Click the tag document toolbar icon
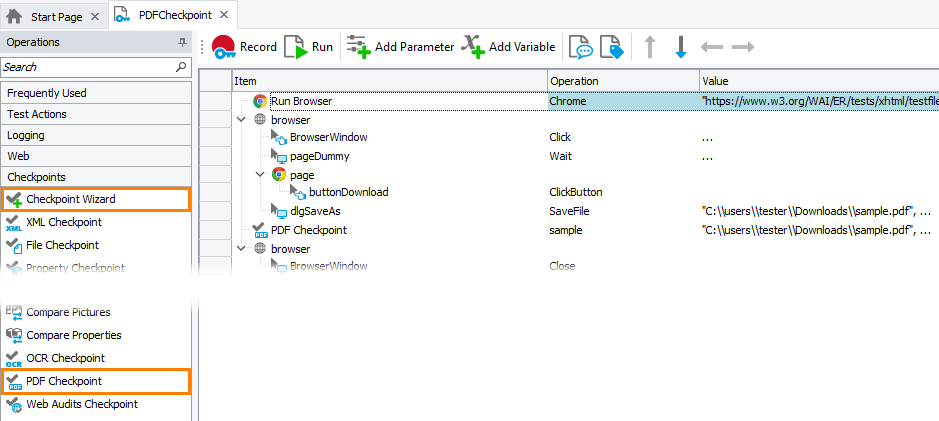This screenshot has width=939, height=421. (611, 47)
